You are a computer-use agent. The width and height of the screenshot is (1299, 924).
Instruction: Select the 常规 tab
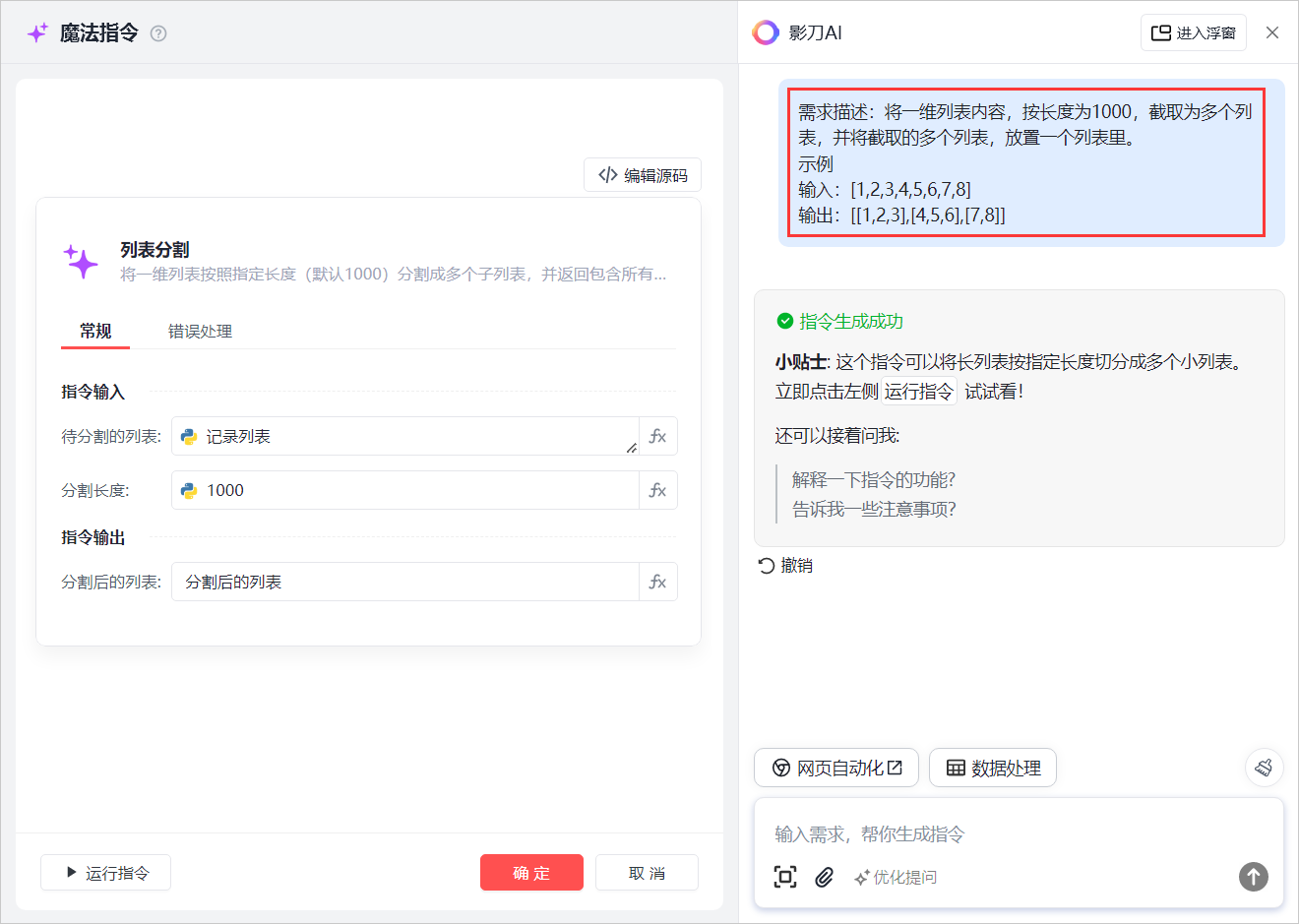[95, 332]
